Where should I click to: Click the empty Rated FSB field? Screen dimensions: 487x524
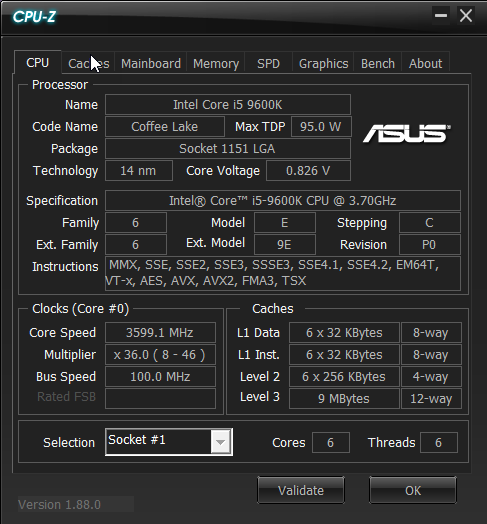coord(160,398)
